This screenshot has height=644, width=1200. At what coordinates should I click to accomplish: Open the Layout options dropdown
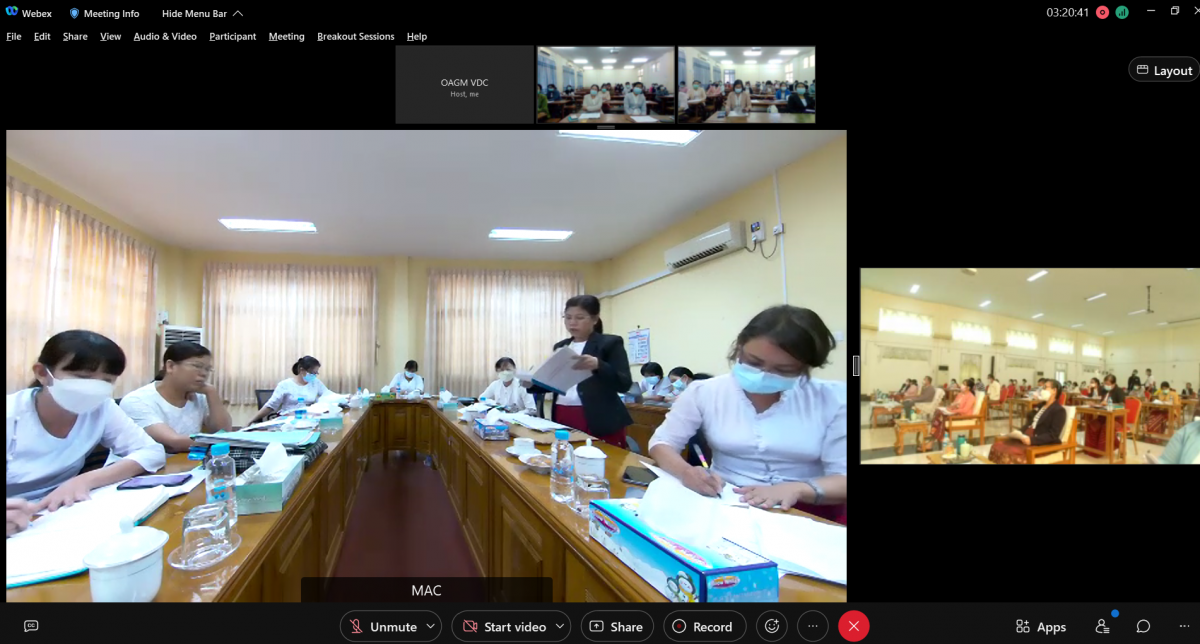click(1163, 70)
